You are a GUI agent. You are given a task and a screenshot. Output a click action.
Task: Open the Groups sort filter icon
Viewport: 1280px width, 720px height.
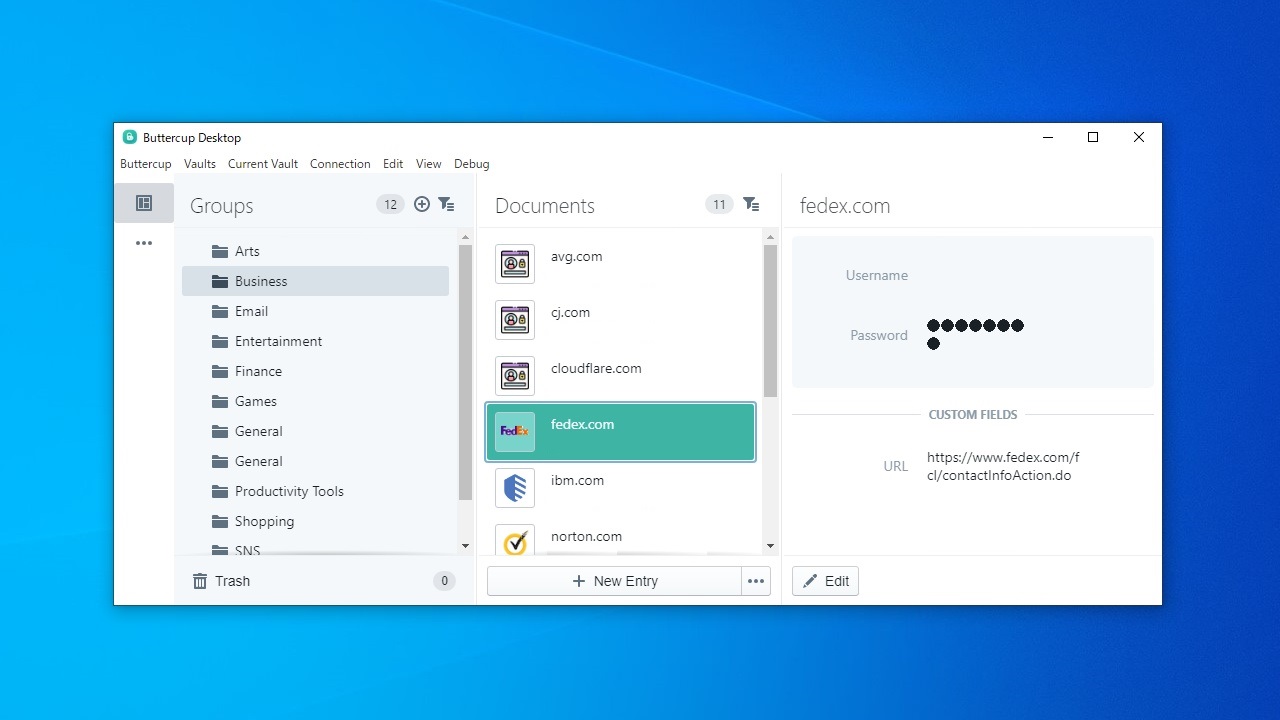[x=446, y=204]
